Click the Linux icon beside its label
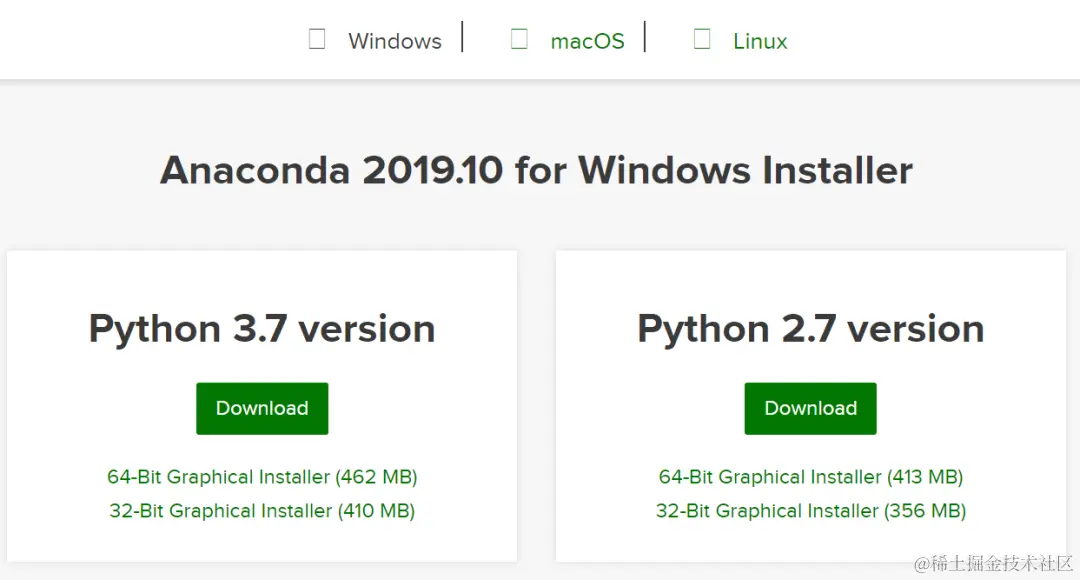Viewport: 1080px width, 580px height. pos(702,40)
